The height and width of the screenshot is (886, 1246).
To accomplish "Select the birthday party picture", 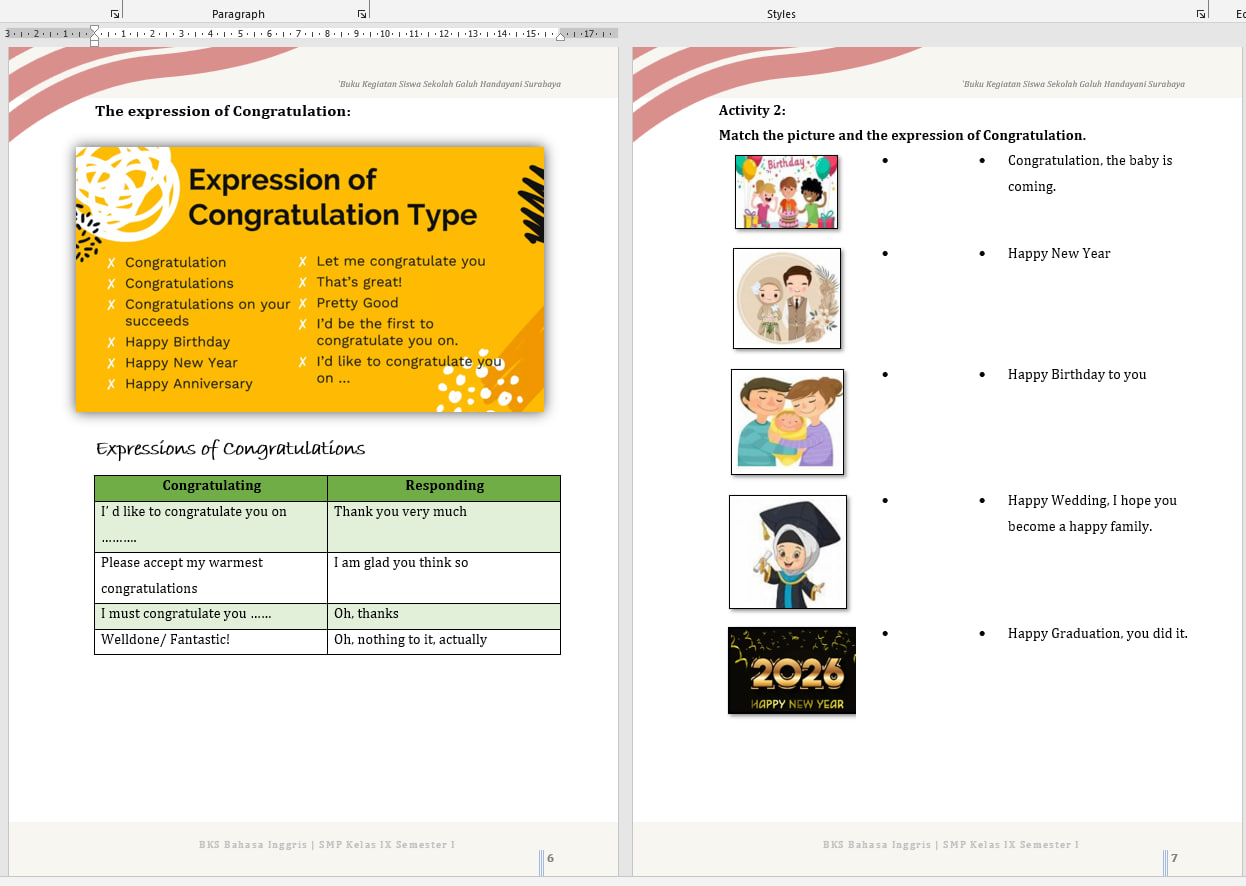I will [x=786, y=192].
